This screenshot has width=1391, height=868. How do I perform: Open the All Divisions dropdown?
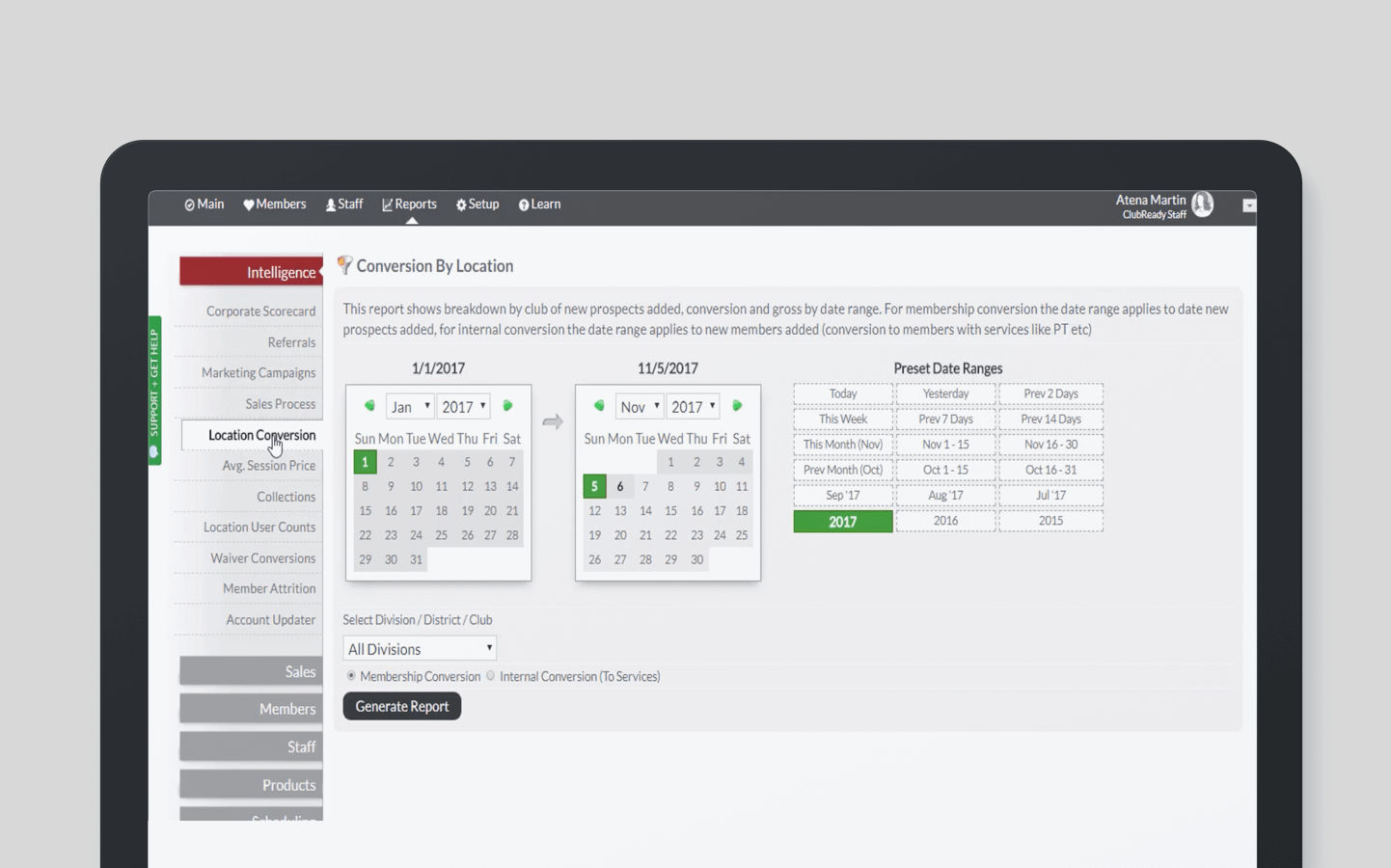(420, 649)
